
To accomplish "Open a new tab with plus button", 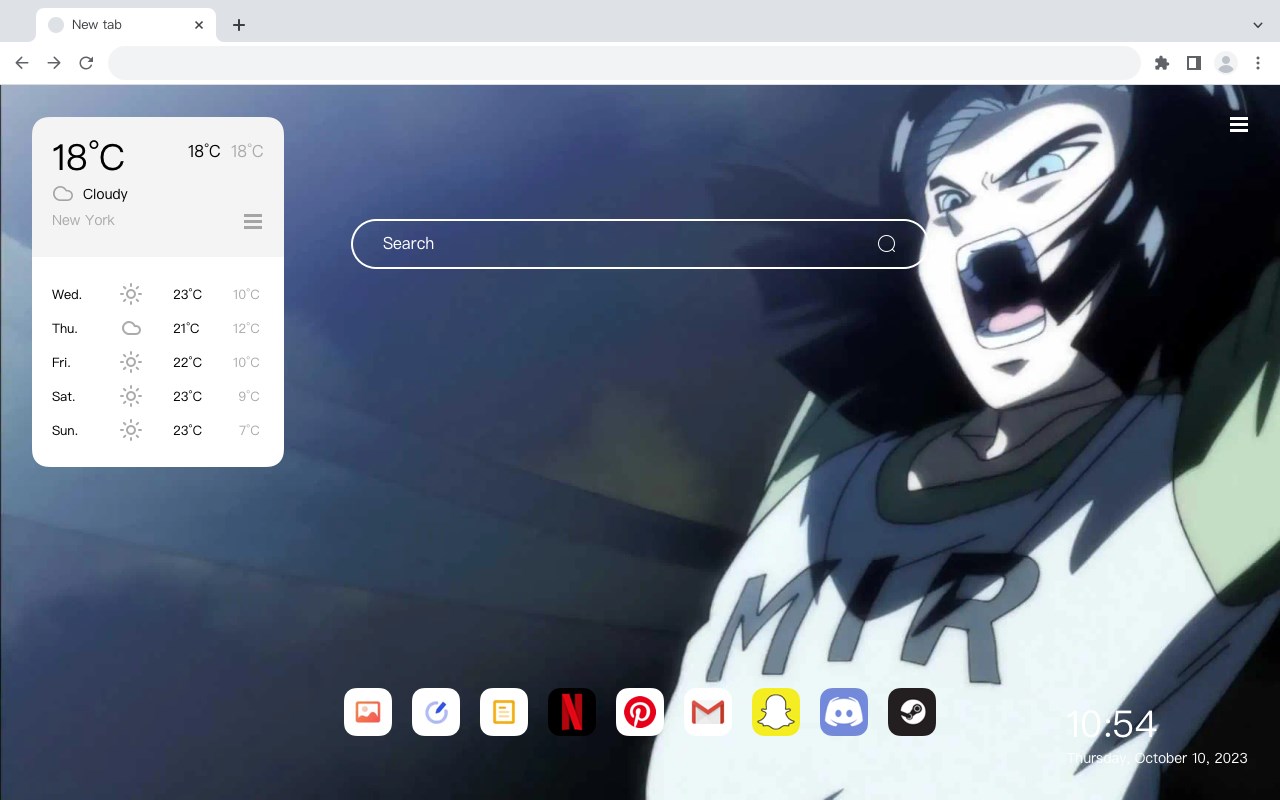I will [x=238, y=25].
